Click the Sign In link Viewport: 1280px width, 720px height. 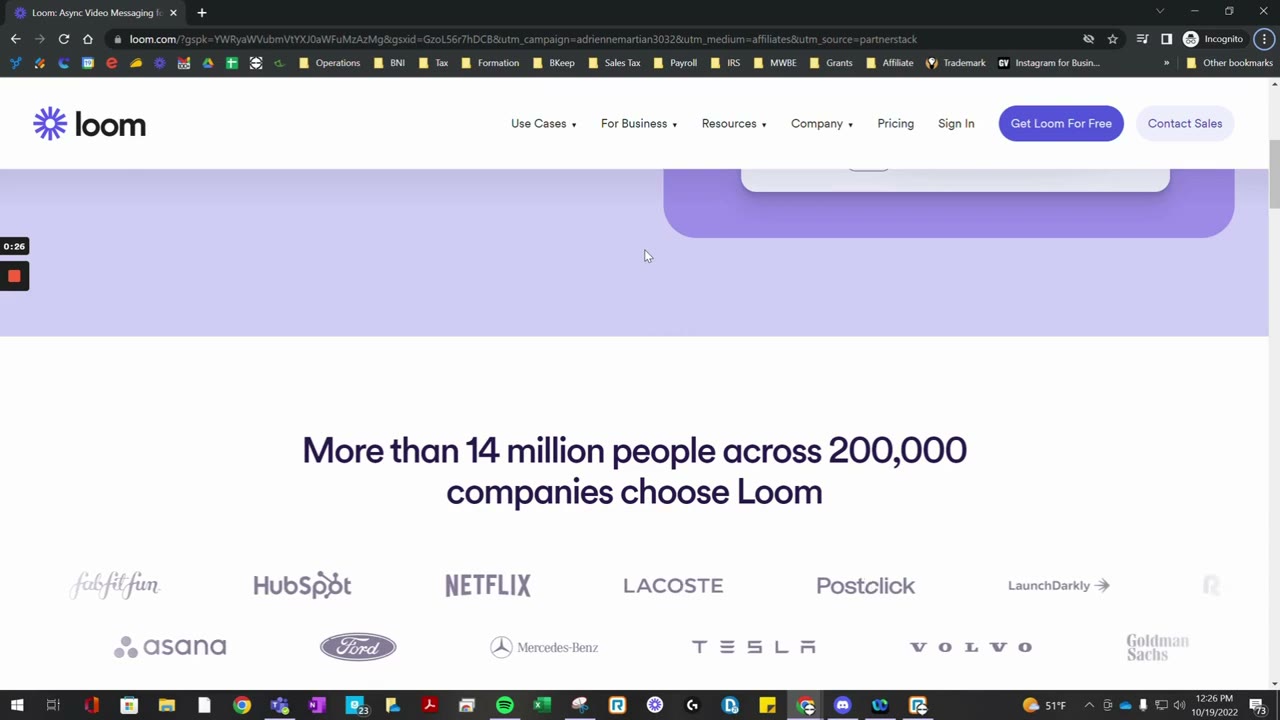956,124
